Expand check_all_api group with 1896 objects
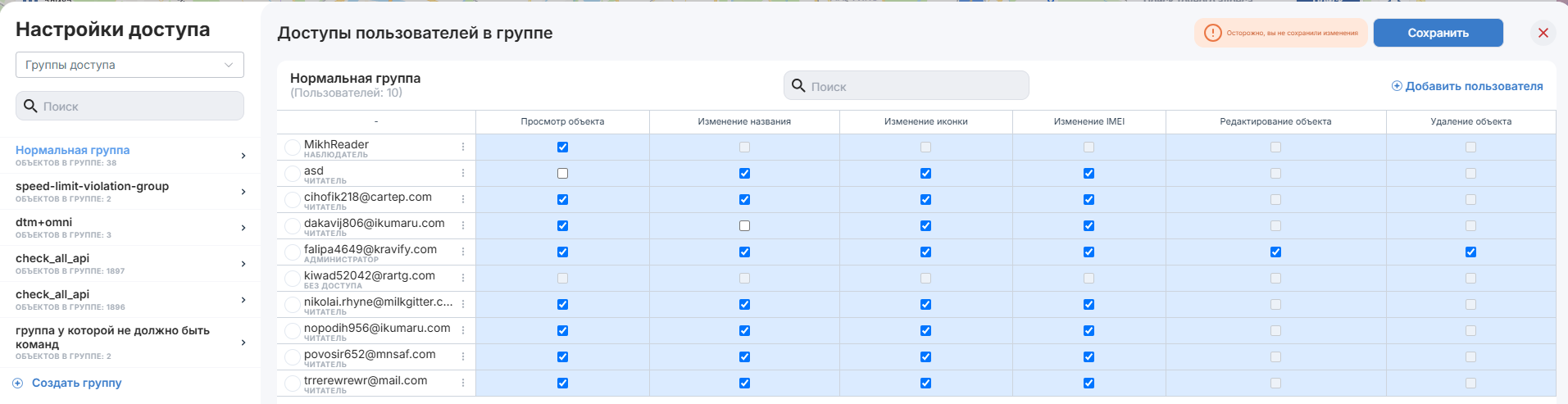The width and height of the screenshot is (1568, 404). [243, 300]
